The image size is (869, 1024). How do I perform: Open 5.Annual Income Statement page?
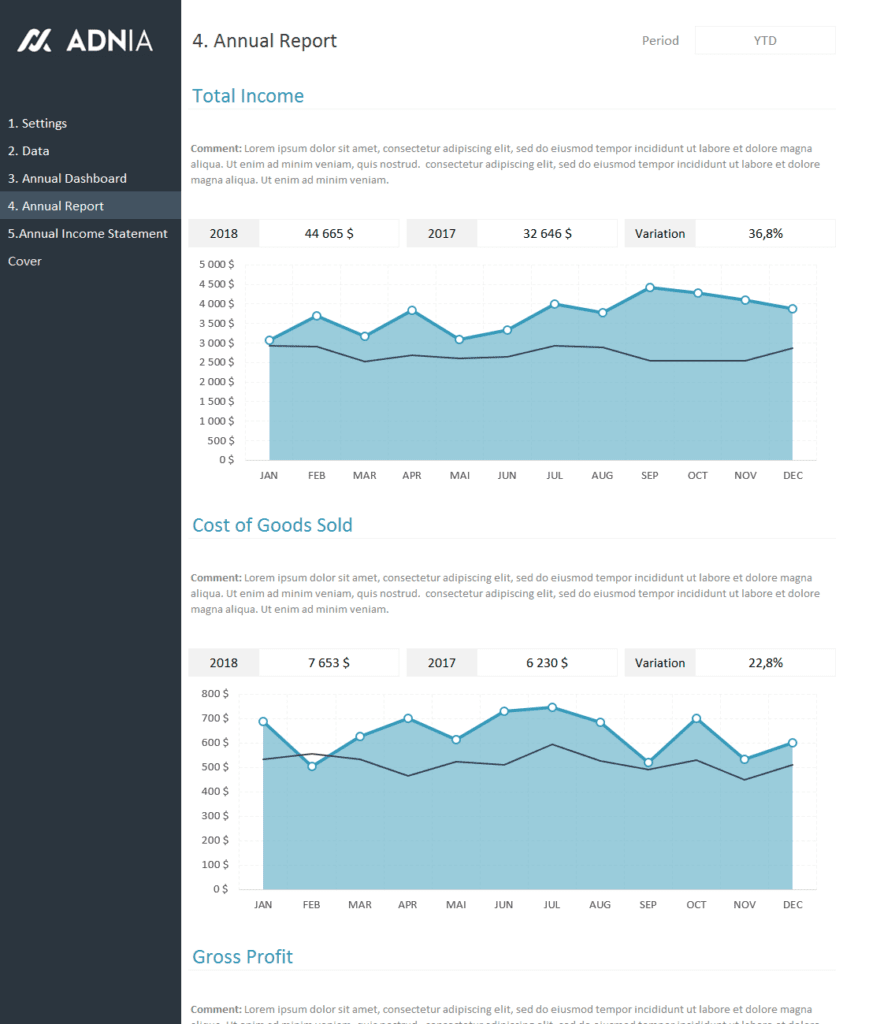[x=88, y=233]
